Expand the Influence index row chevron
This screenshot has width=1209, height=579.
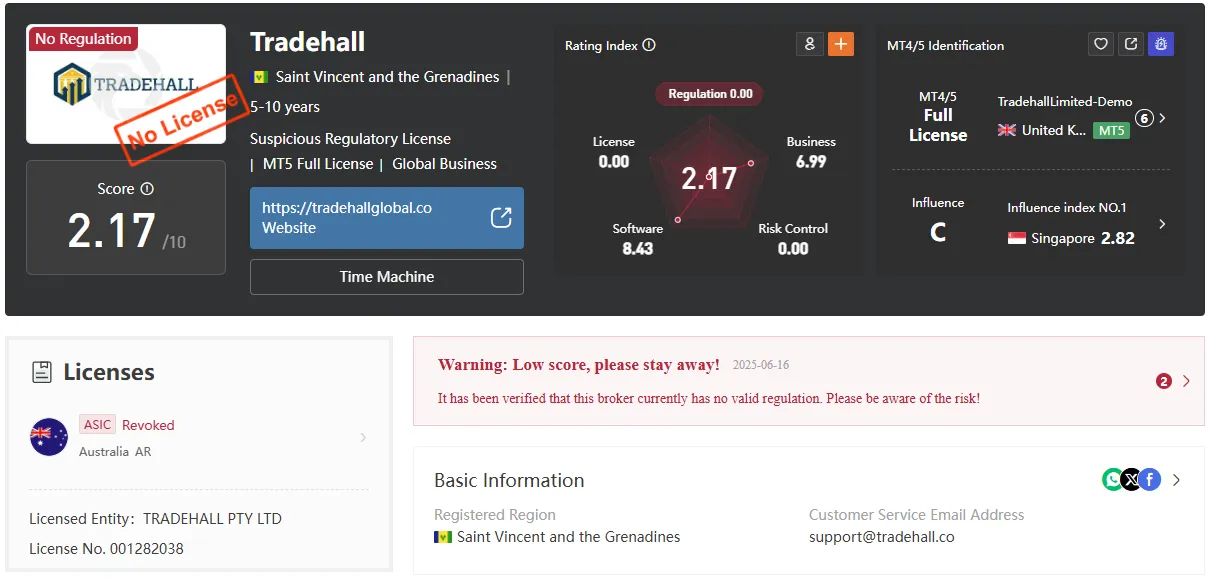point(1162,224)
